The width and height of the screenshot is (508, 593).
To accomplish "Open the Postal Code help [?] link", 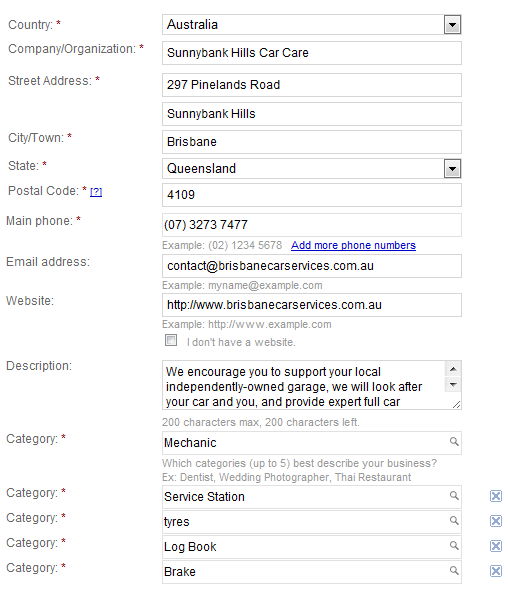I will (x=96, y=192).
